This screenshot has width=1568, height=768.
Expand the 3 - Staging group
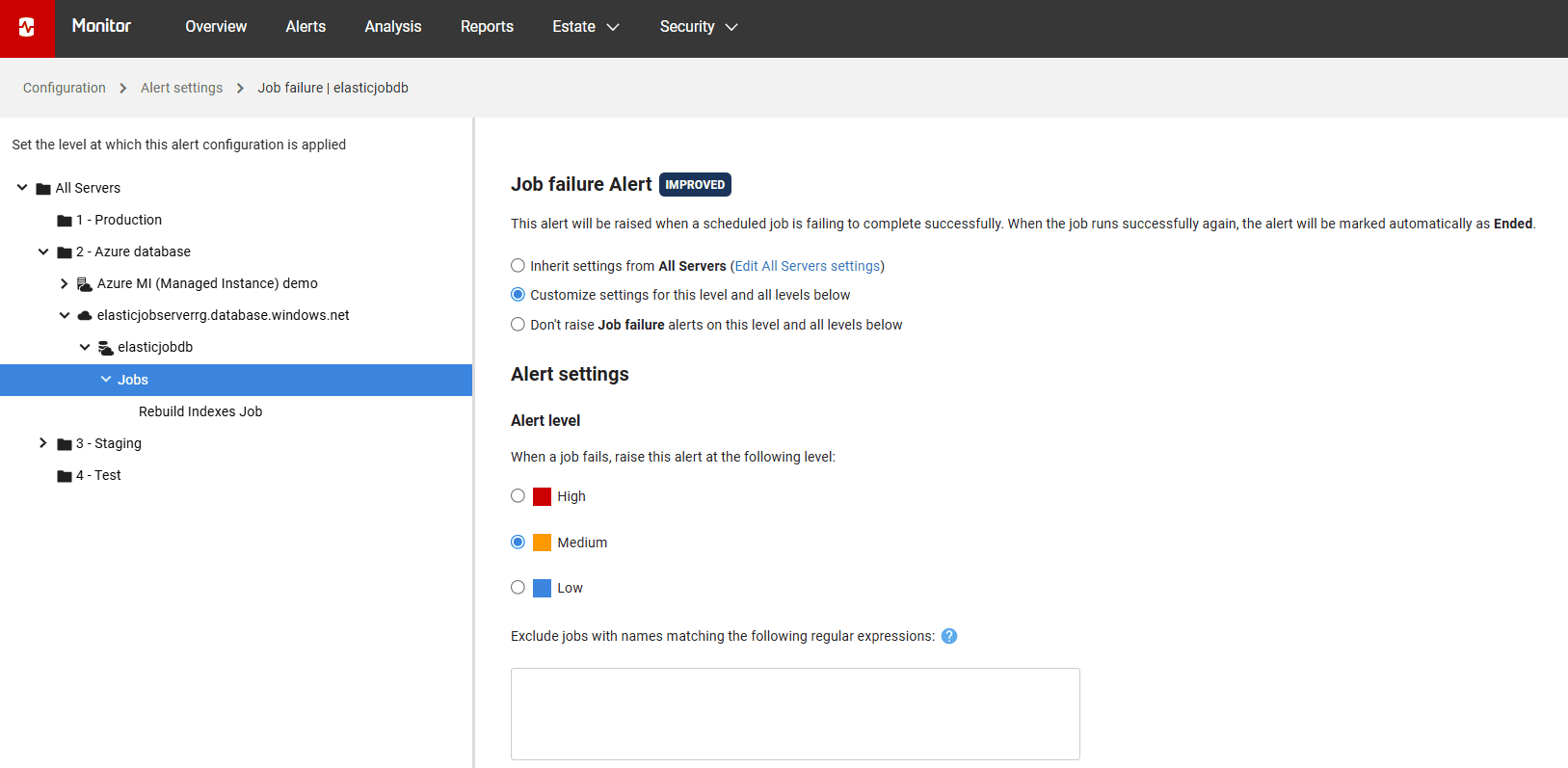(42, 443)
